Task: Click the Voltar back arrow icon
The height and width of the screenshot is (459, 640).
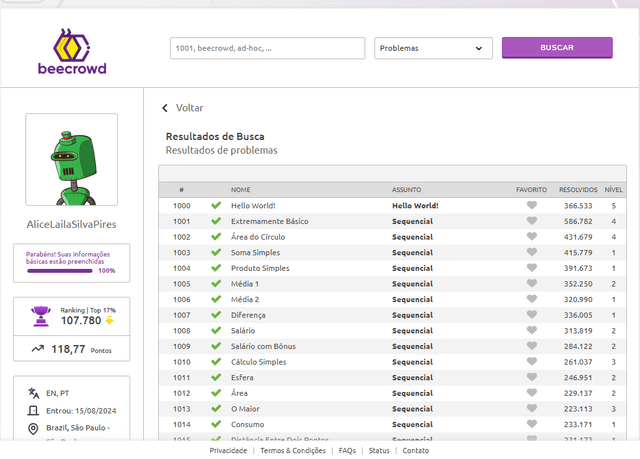Action: [165, 108]
